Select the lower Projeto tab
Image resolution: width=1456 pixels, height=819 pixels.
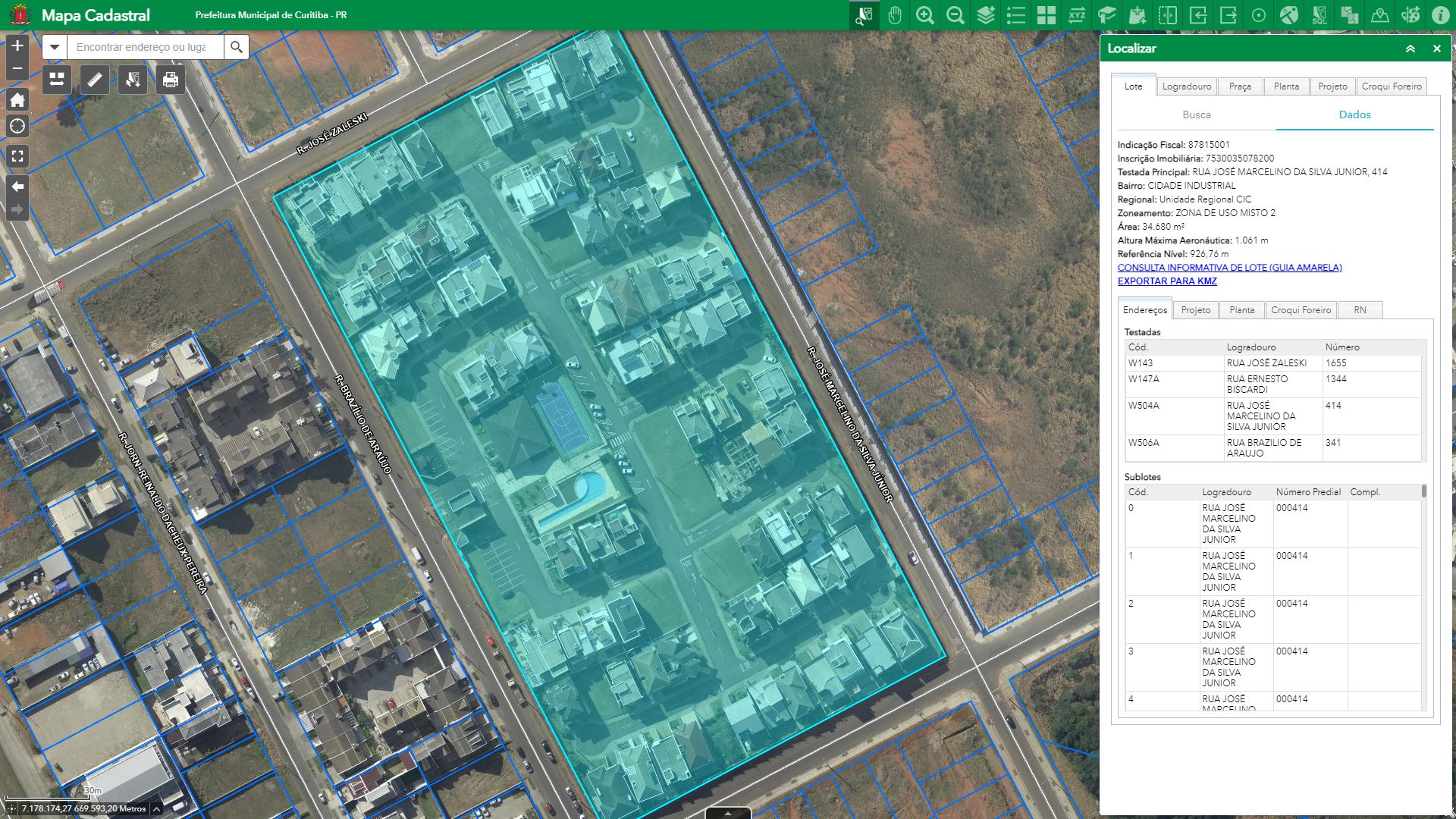pos(1196,309)
